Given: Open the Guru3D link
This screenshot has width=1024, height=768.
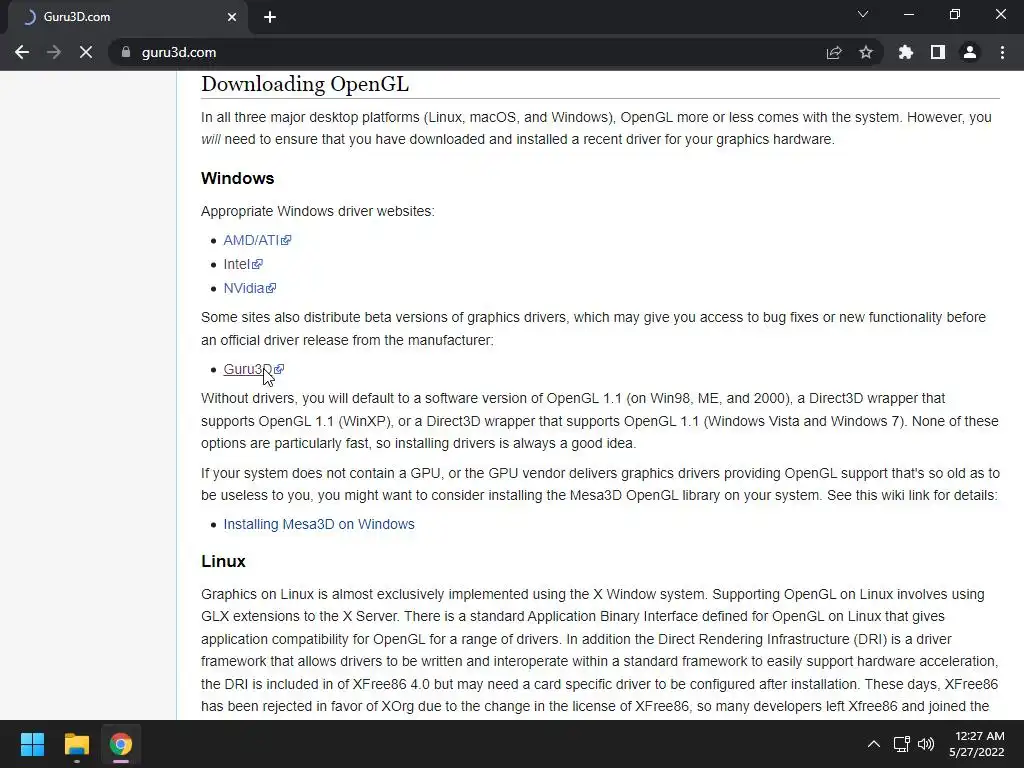Looking at the screenshot, I should [253, 369].
